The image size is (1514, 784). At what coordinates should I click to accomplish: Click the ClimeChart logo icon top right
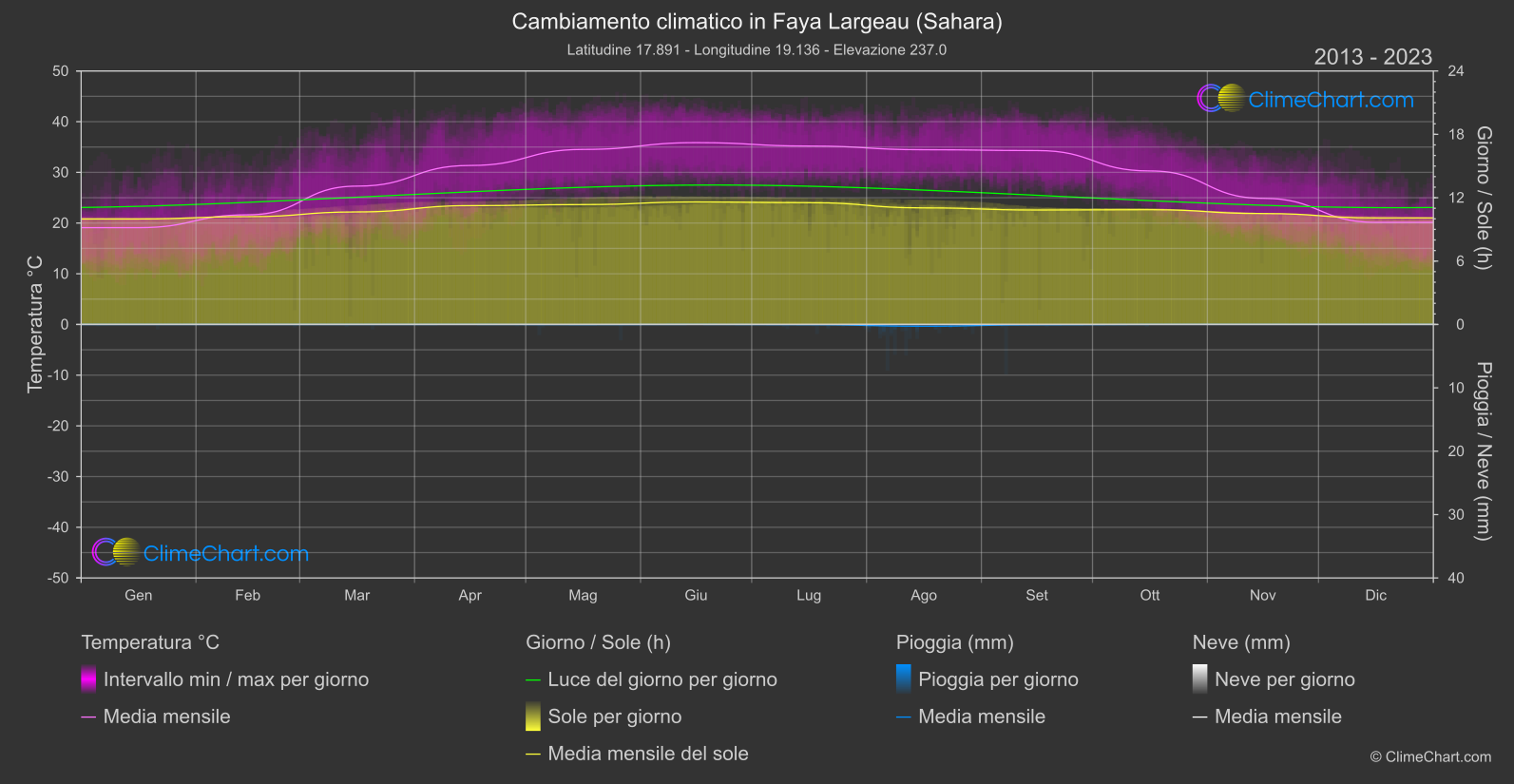(x=1221, y=98)
